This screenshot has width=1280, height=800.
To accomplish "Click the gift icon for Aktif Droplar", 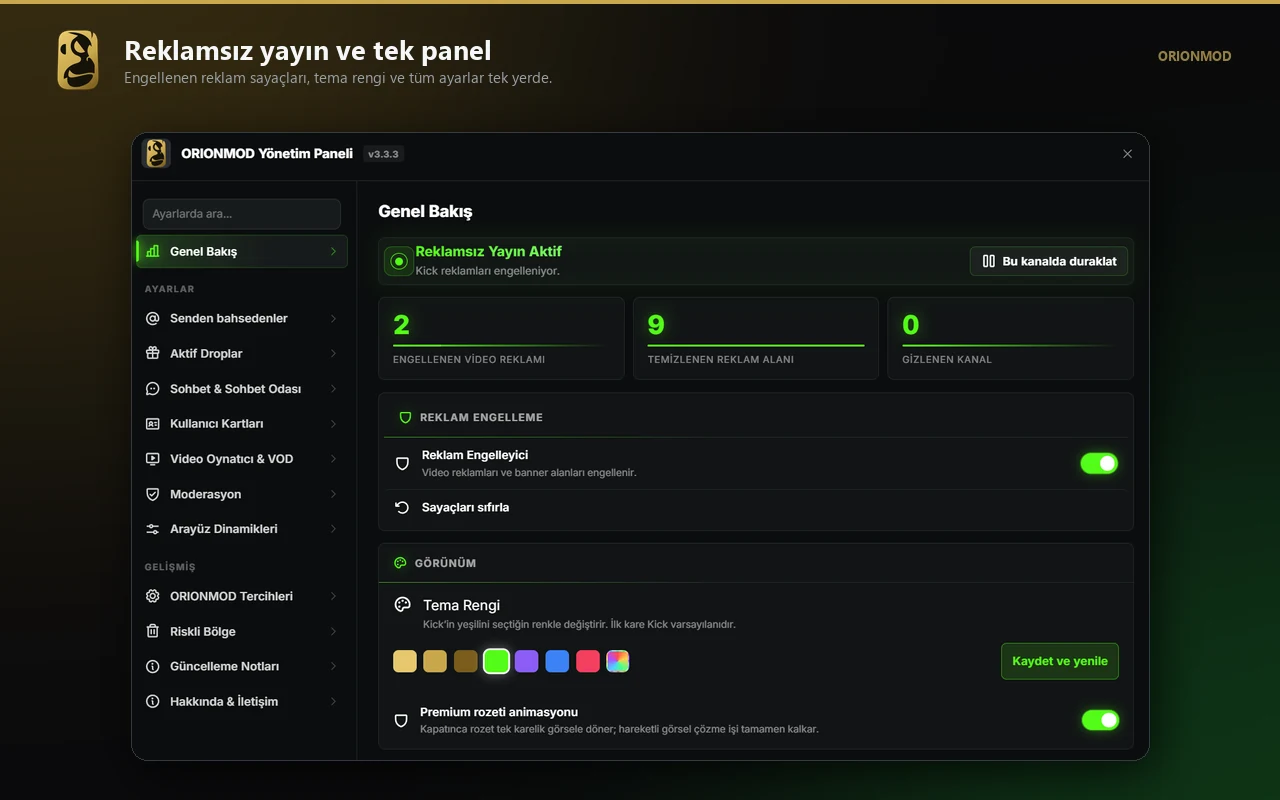I will 153,353.
